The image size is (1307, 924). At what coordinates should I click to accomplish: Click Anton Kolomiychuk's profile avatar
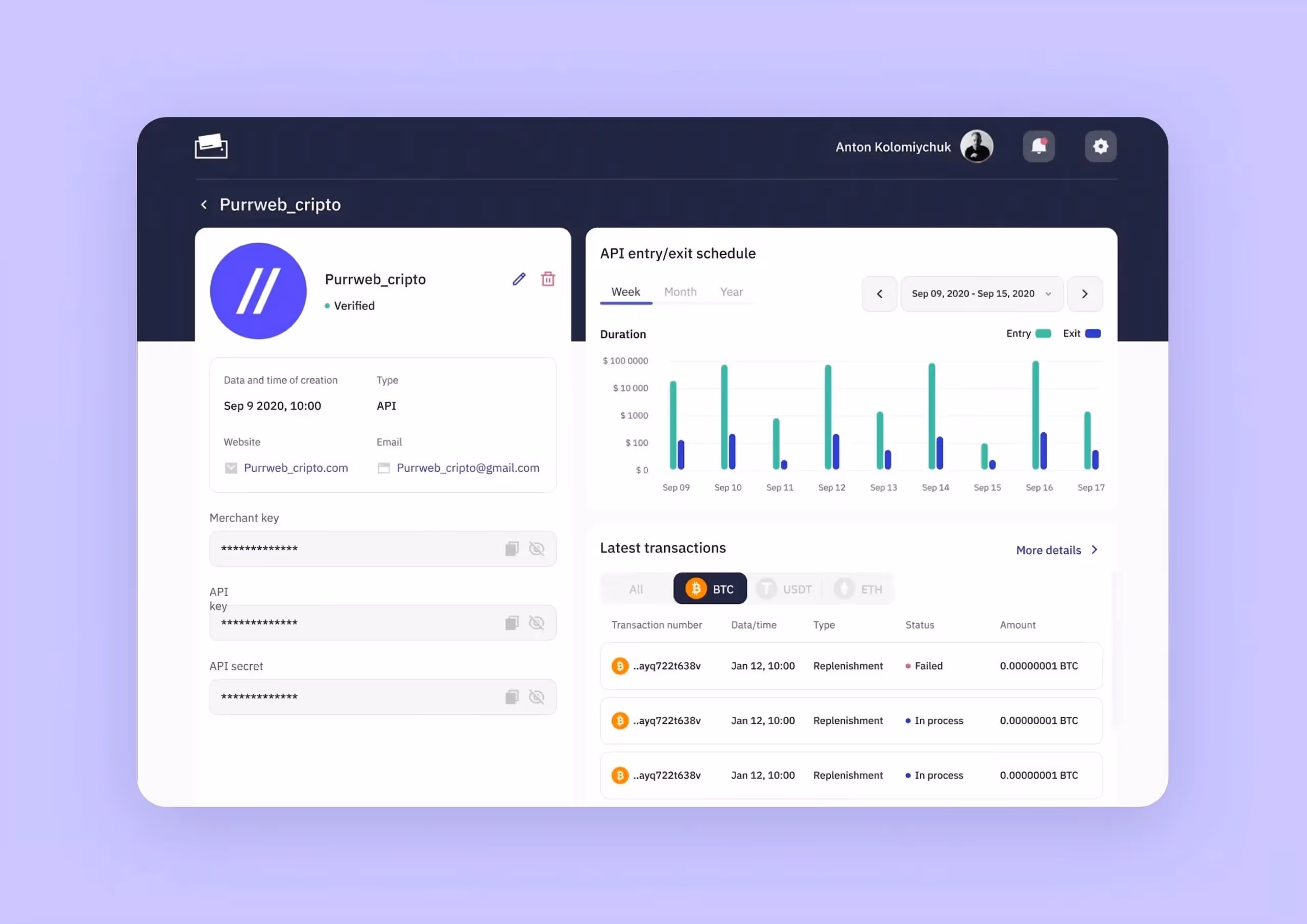tap(976, 147)
